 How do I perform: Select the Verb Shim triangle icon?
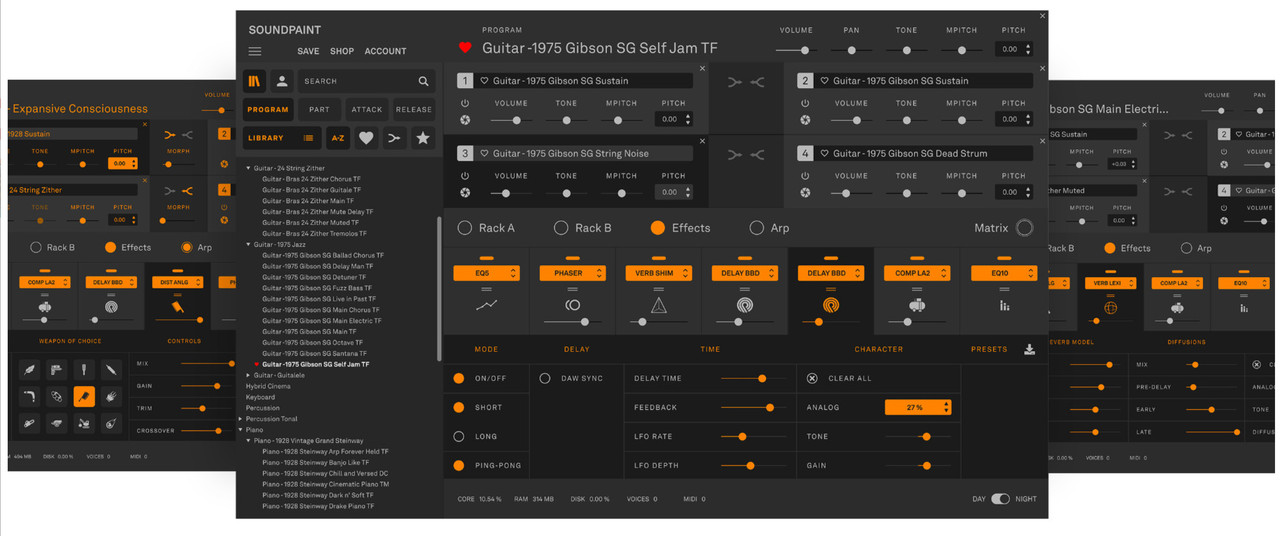pos(659,305)
